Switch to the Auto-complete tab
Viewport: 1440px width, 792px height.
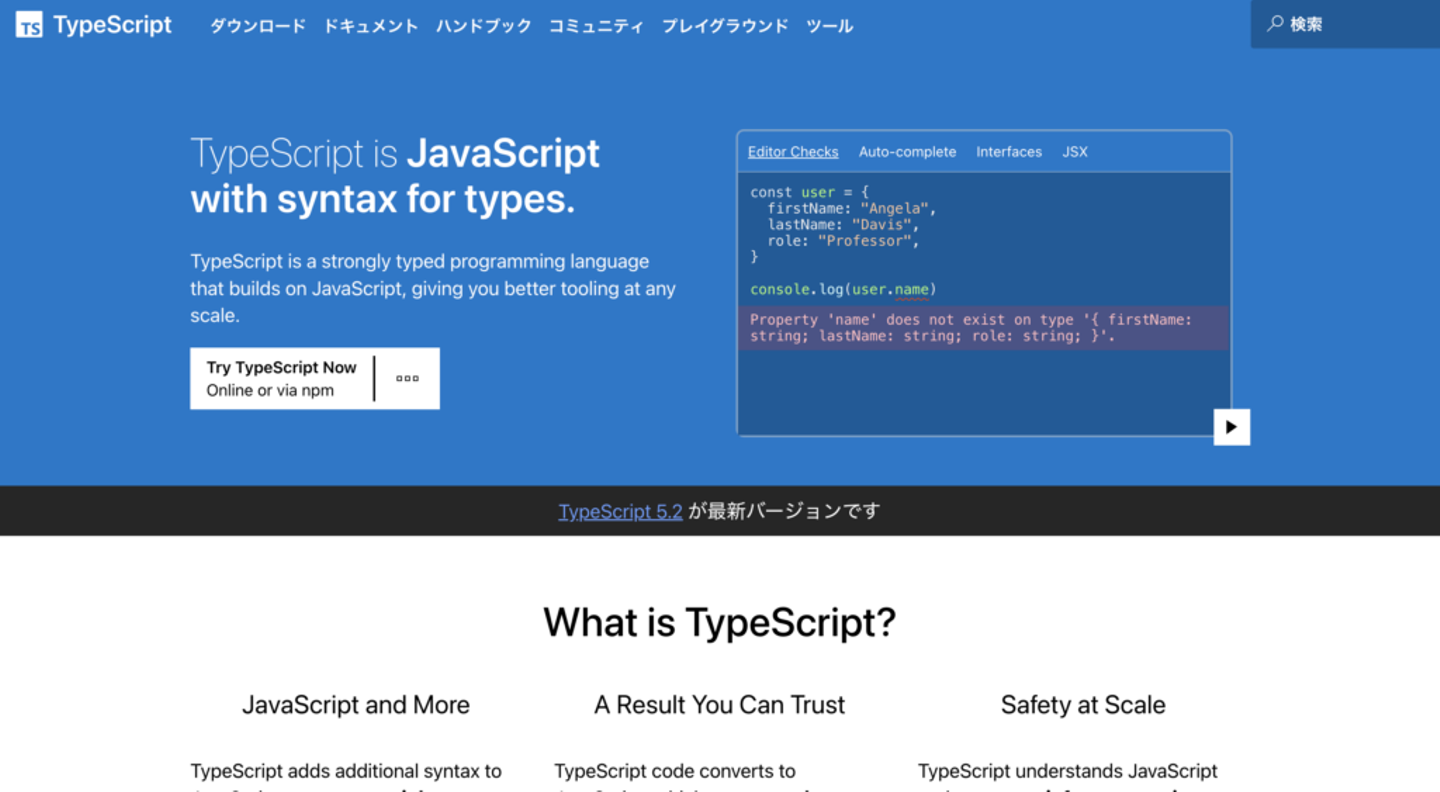pyautogui.click(x=907, y=152)
